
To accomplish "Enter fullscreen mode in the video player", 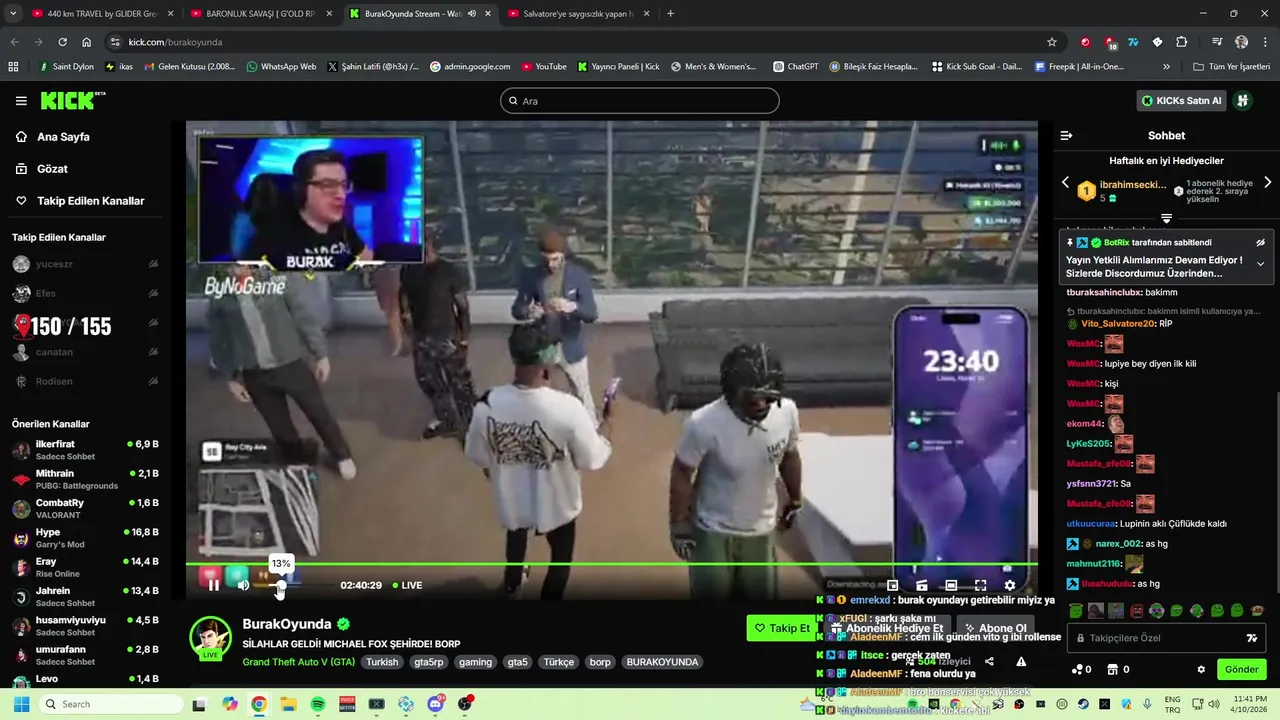I will coord(981,585).
